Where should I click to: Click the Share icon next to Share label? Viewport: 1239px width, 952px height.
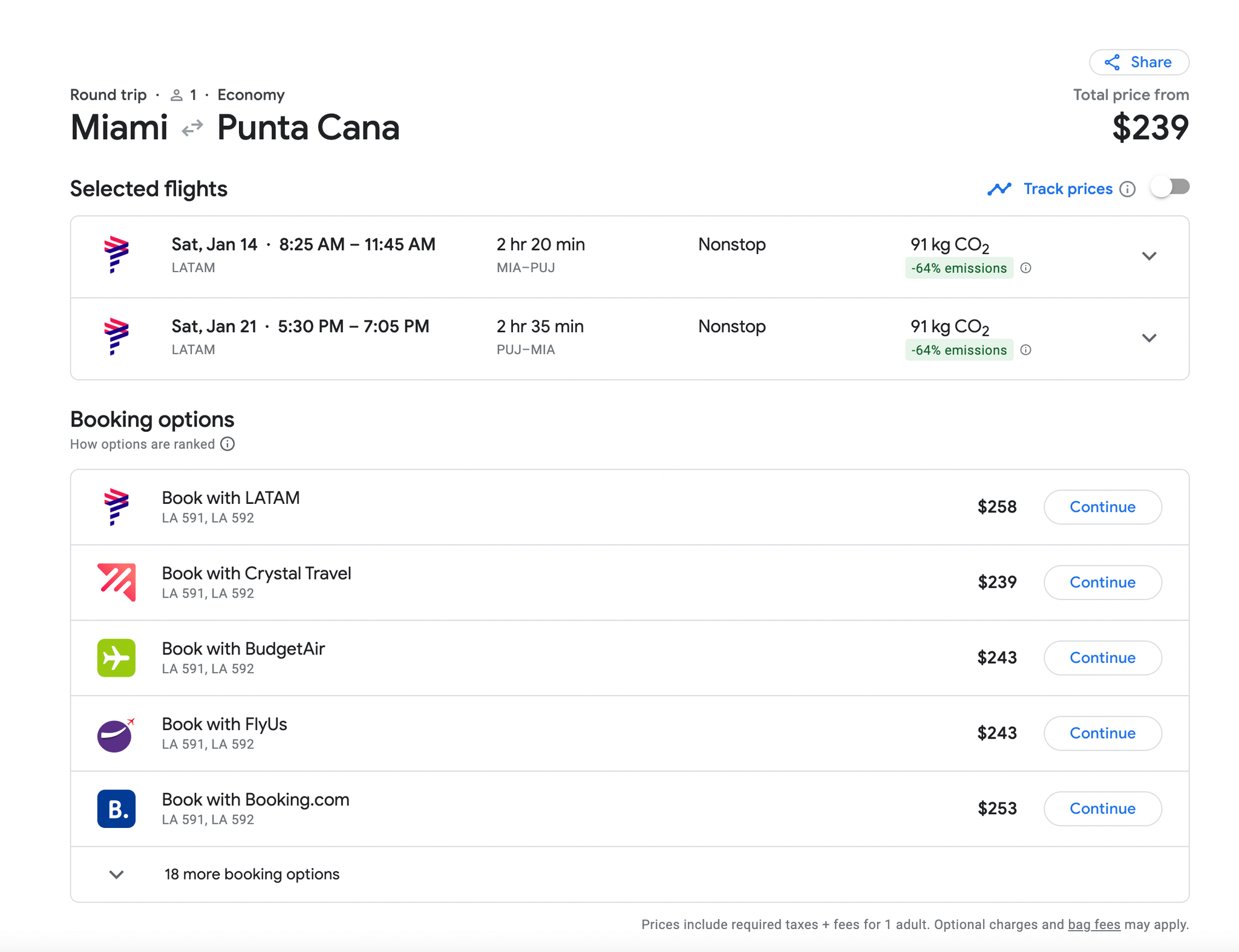click(1113, 62)
